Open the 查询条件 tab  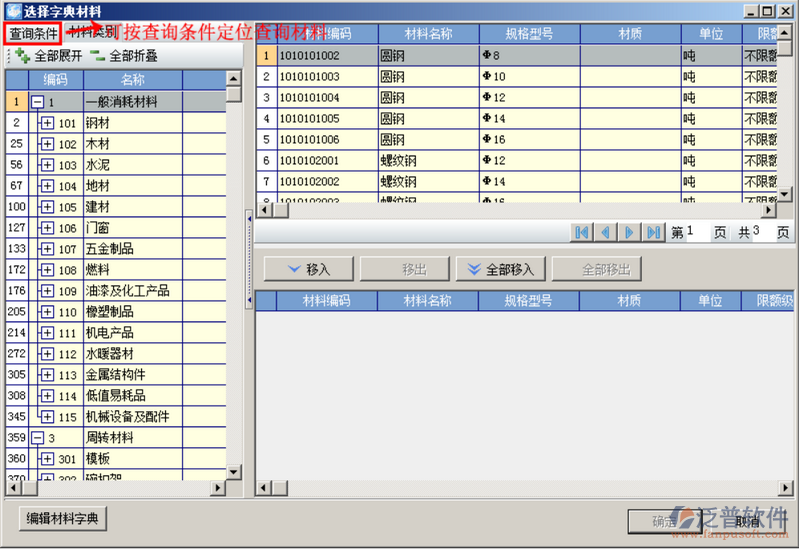[x=33, y=33]
